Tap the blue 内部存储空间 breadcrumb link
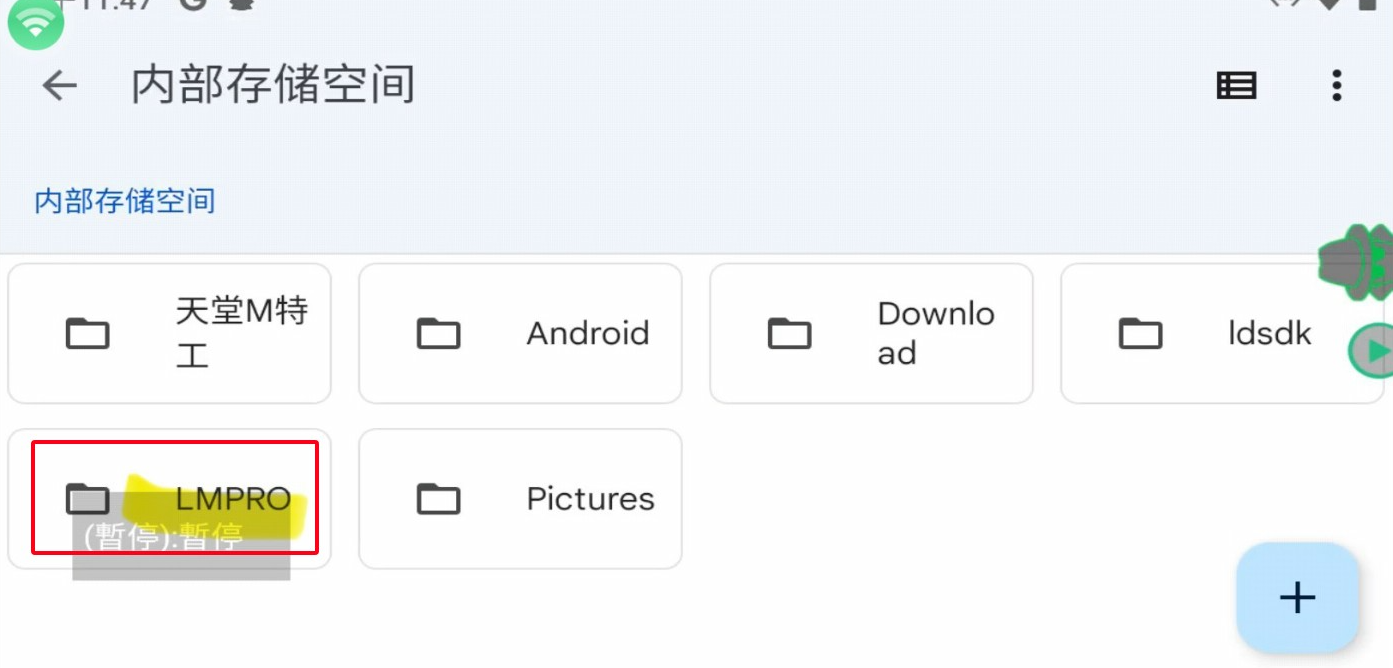 pyautogui.click(x=125, y=201)
